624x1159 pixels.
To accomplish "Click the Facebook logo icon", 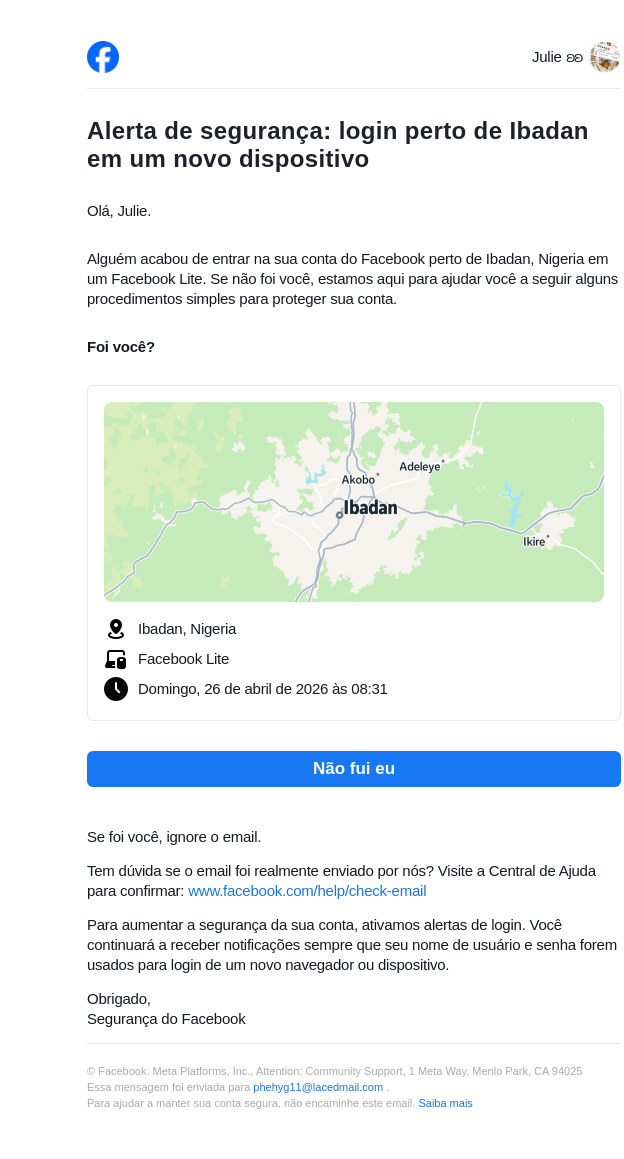I will pos(103,57).
